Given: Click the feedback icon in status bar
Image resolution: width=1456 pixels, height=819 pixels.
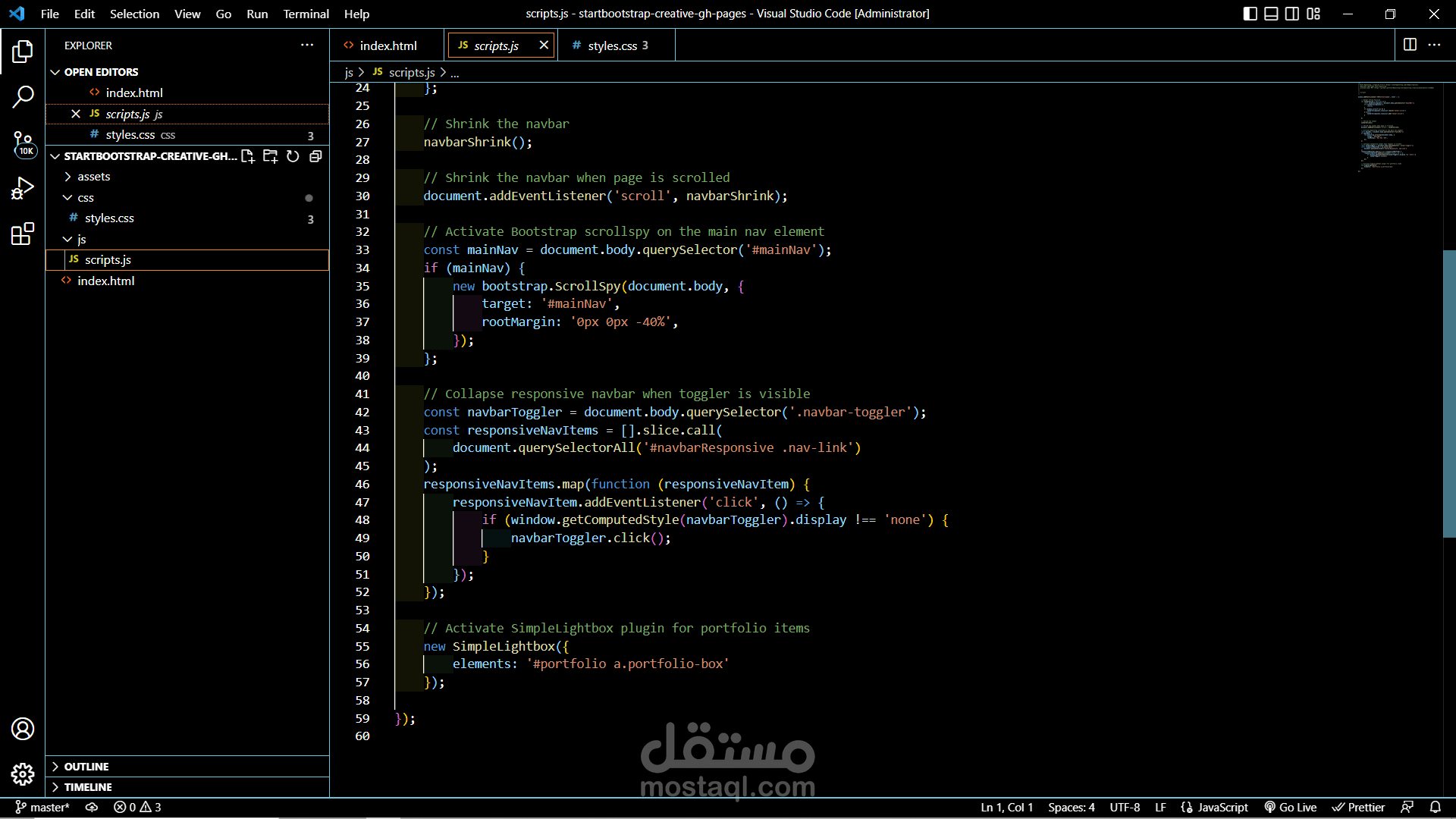Looking at the screenshot, I should tap(1407, 808).
